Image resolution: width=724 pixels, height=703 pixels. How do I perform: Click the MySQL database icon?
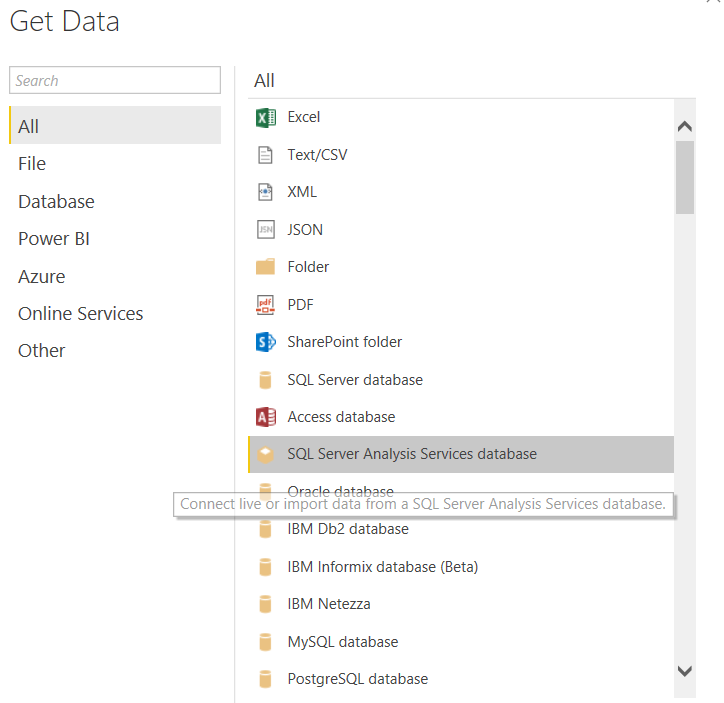pos(265,642)
